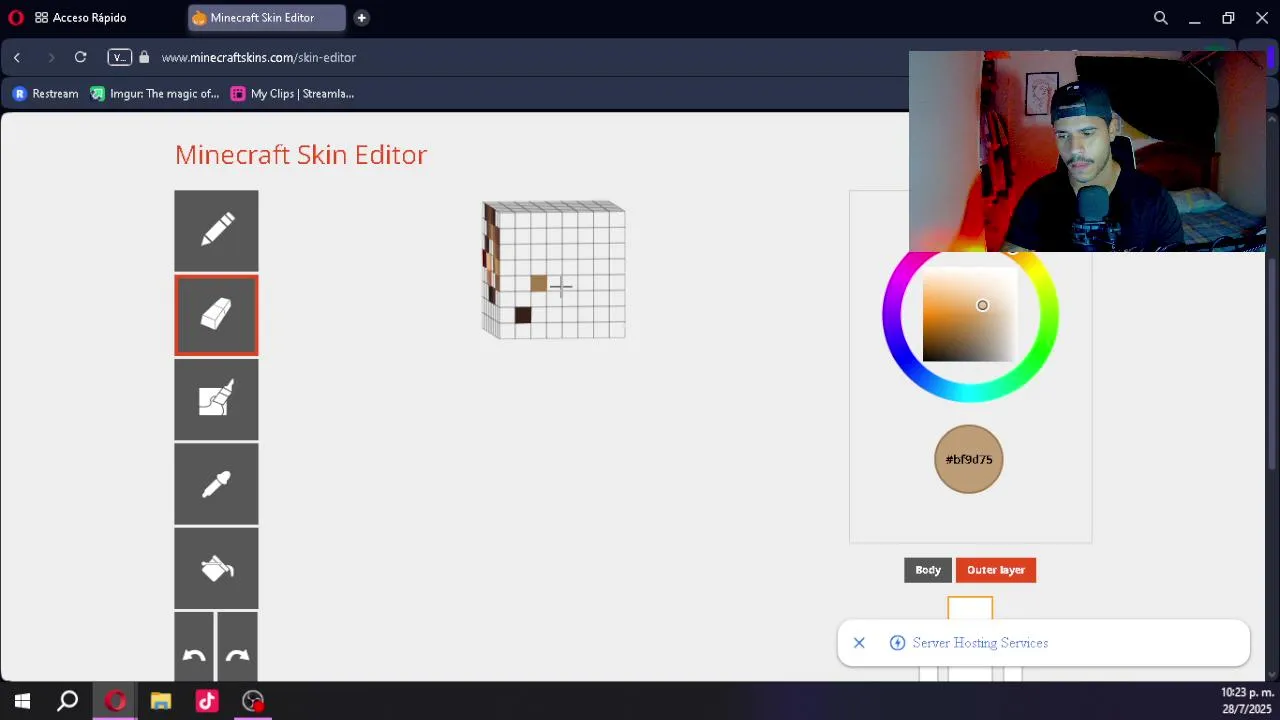
Task: Open Server Hosting Services ad link
Action: pos(980,643)
